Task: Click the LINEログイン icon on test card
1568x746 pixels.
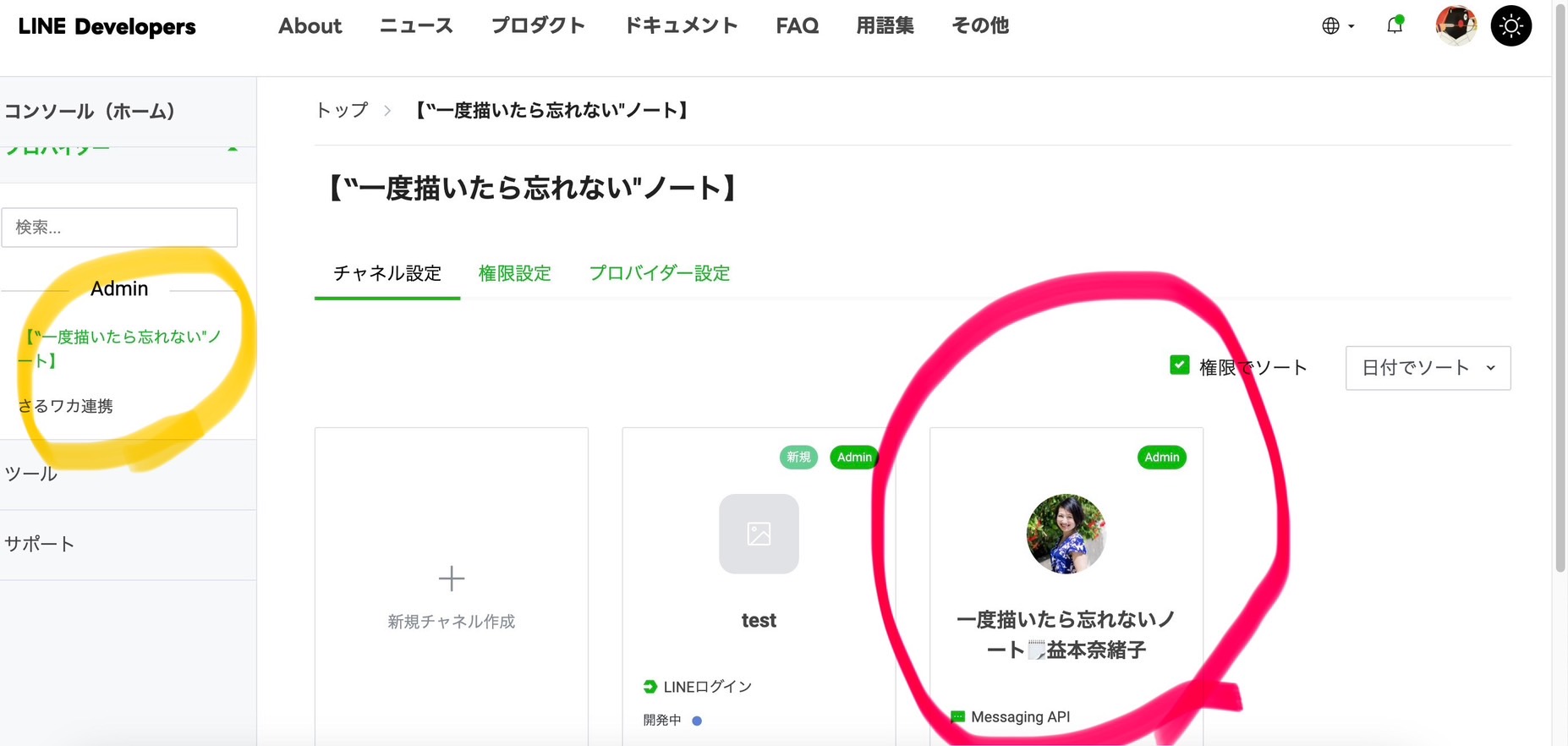Action: [650, 687]
